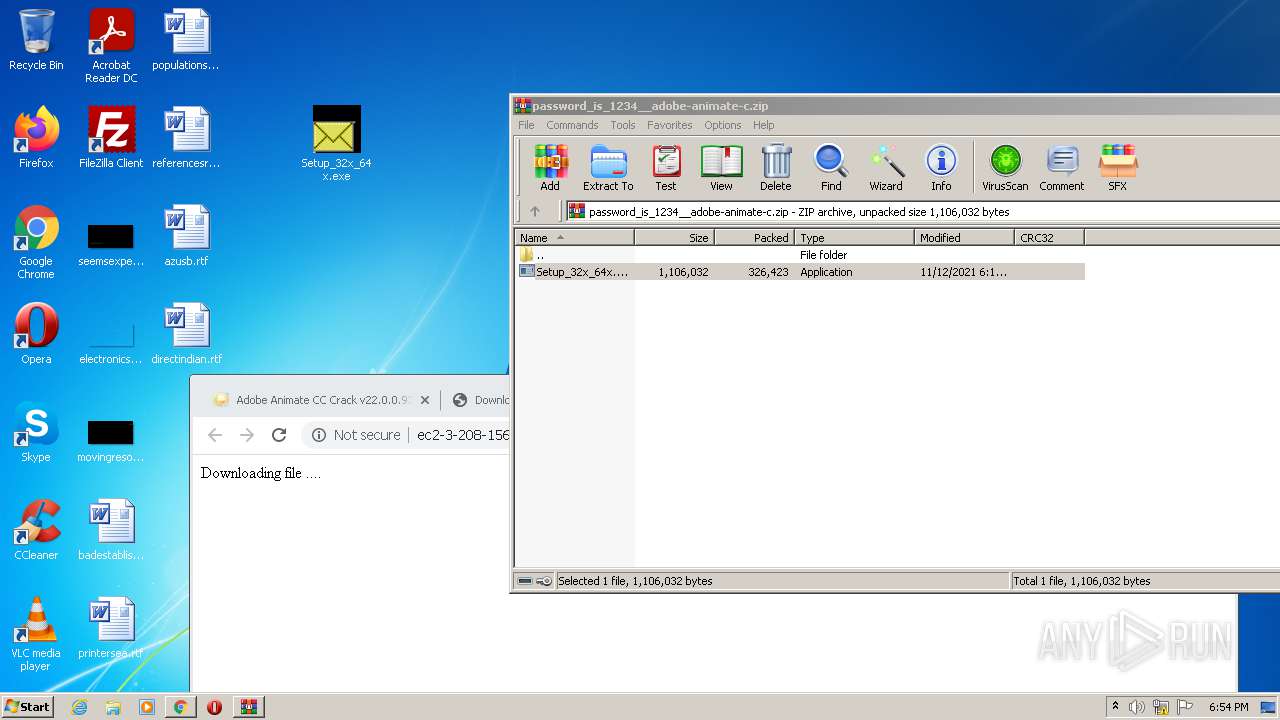Select the printersea.rtf desktop file

111,628
